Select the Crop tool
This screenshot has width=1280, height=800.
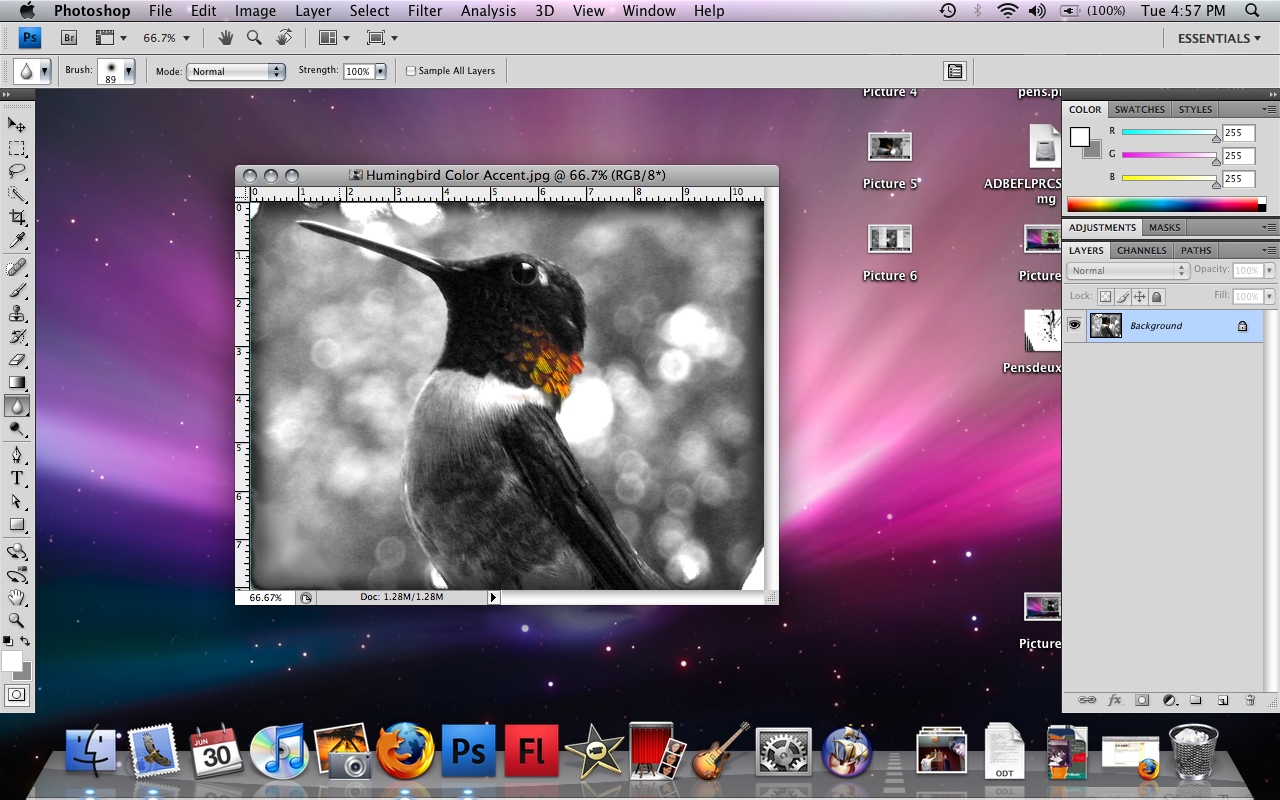point(17,218)
